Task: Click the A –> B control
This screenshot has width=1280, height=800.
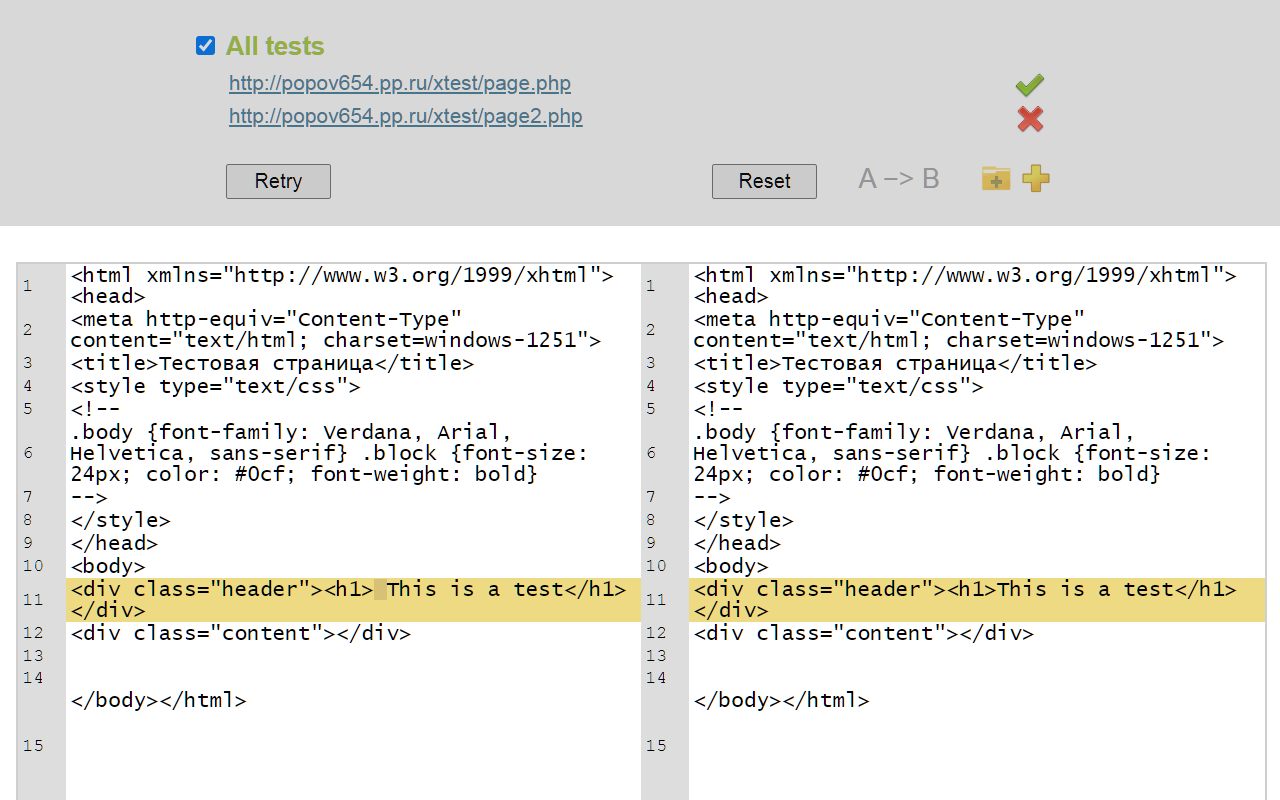Action: 899,179
